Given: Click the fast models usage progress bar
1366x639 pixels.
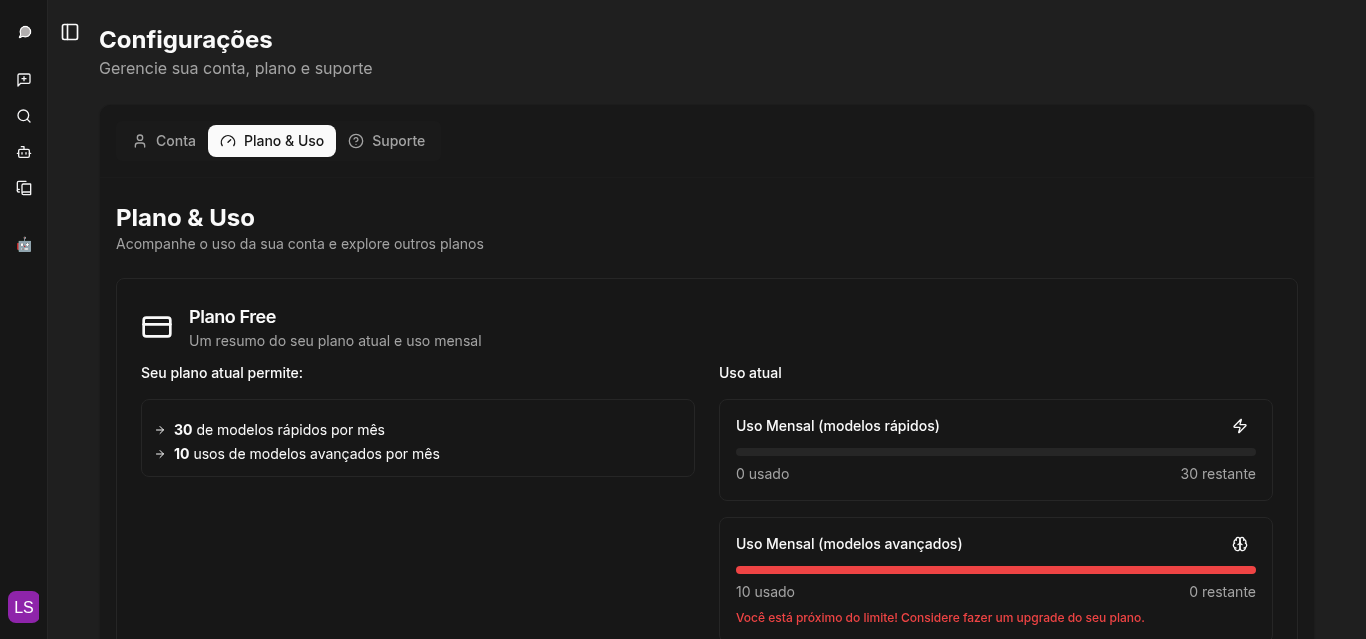Looking at the screenshot, I should pos(995,452).
